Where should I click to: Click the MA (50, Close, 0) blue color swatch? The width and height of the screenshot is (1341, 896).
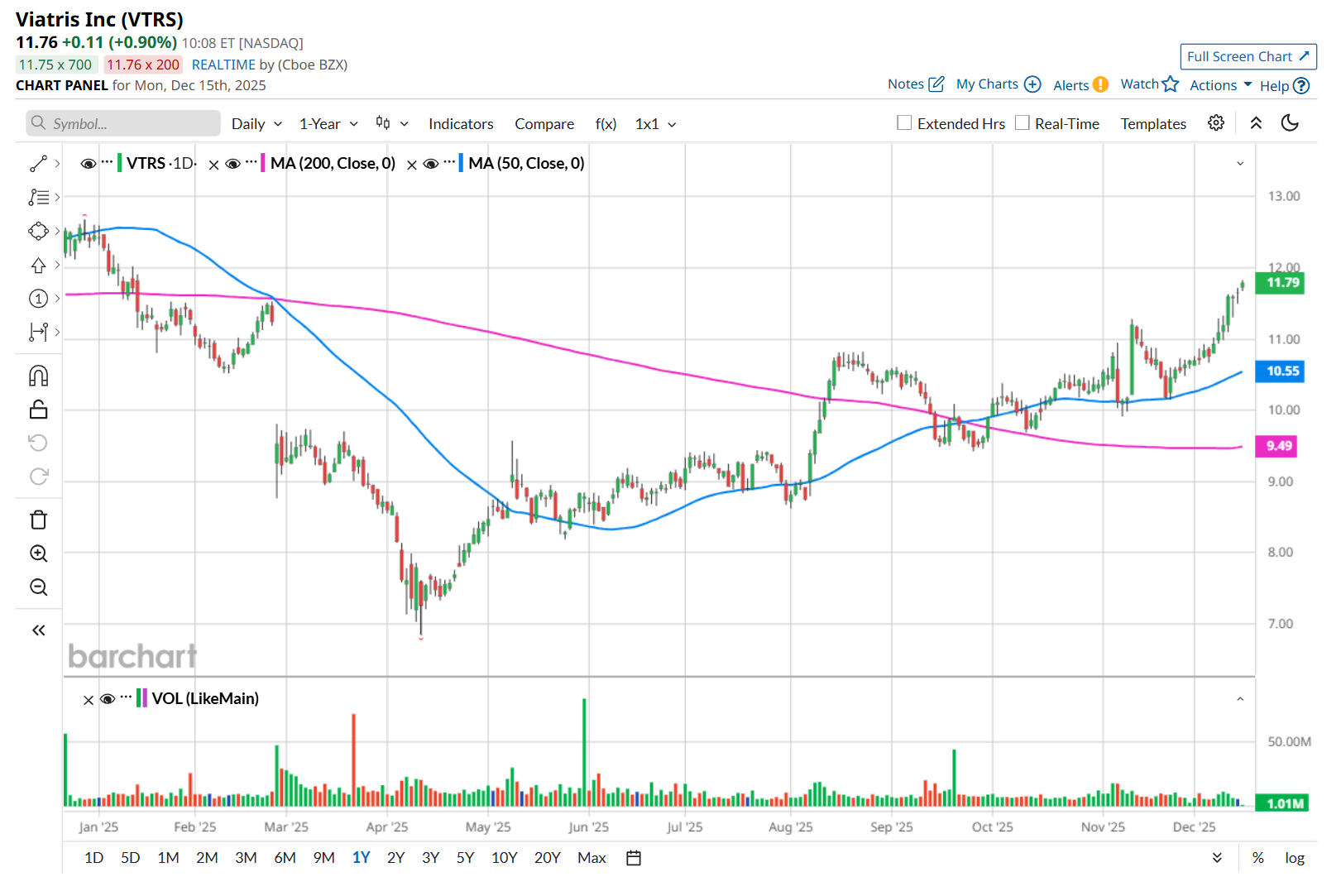[x=461, y=163]
